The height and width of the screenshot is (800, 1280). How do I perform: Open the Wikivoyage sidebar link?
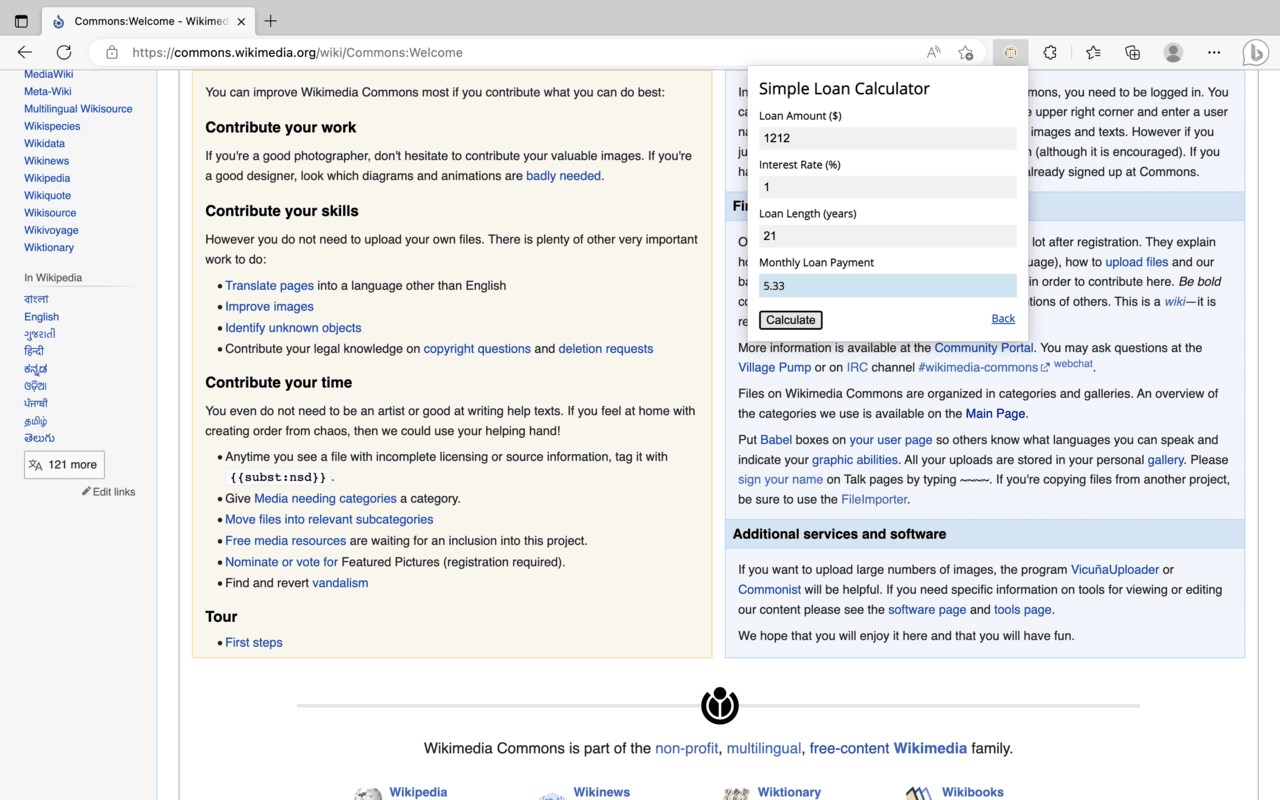51,230
